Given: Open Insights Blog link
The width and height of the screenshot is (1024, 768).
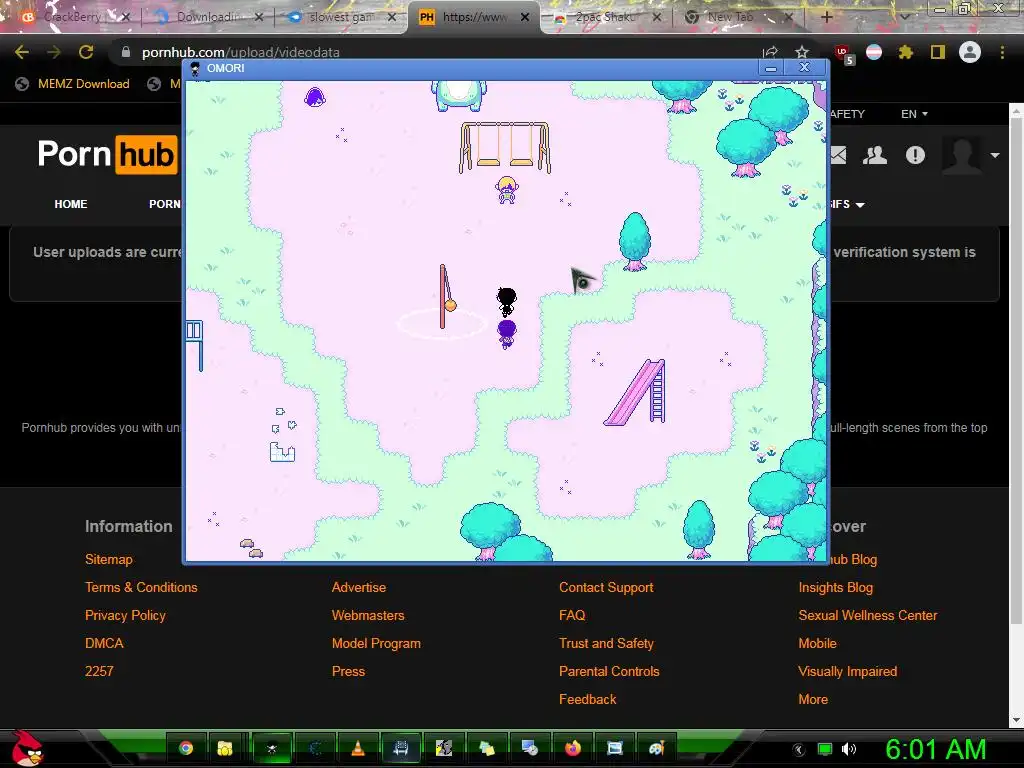Looking at the screenshot, I should 835,587.
